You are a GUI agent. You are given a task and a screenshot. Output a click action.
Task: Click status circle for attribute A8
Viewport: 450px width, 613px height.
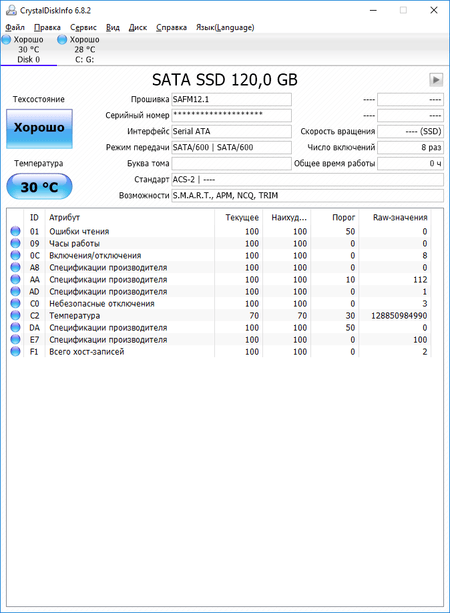(x=15, y=267)
